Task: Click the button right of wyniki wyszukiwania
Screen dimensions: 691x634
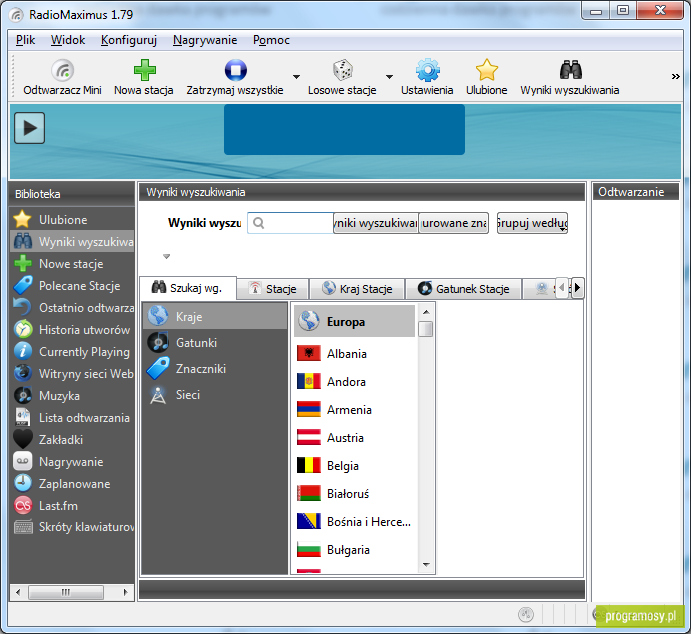Action: coord(453,223)
